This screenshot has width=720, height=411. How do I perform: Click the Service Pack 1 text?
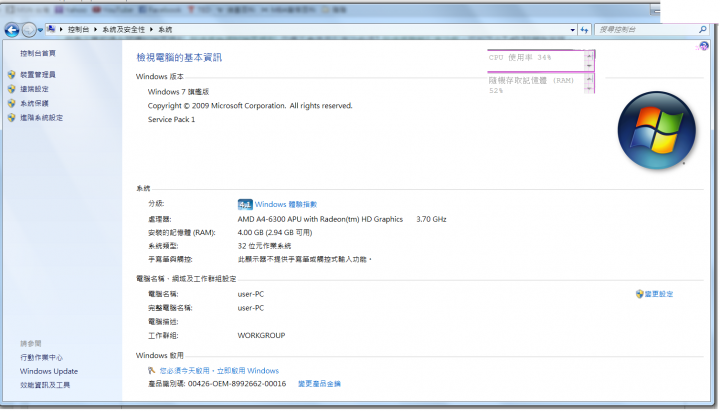[171, 119]
